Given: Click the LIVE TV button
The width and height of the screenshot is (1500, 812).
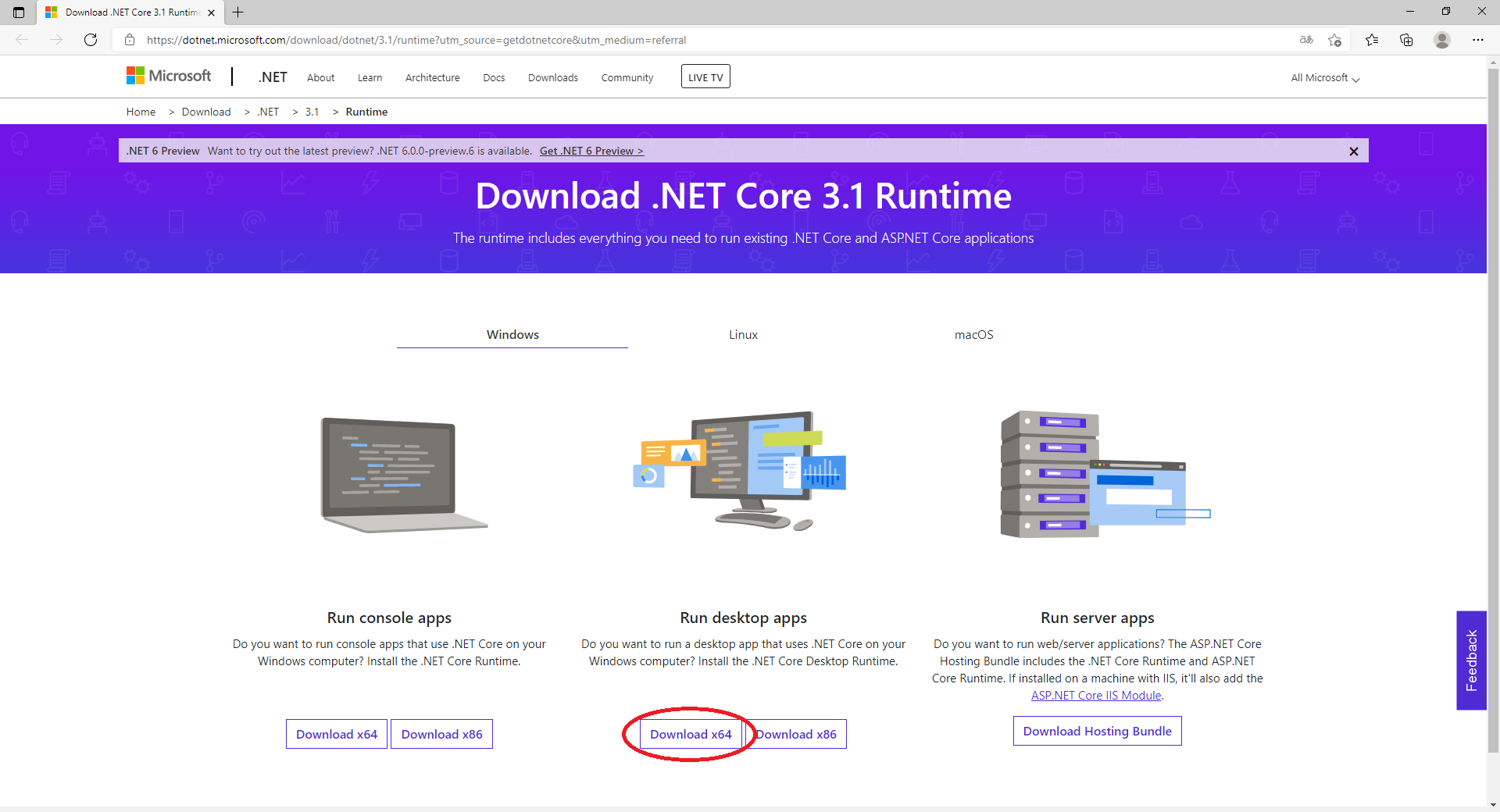Looking at the screenshot, I should click(705, 77).
